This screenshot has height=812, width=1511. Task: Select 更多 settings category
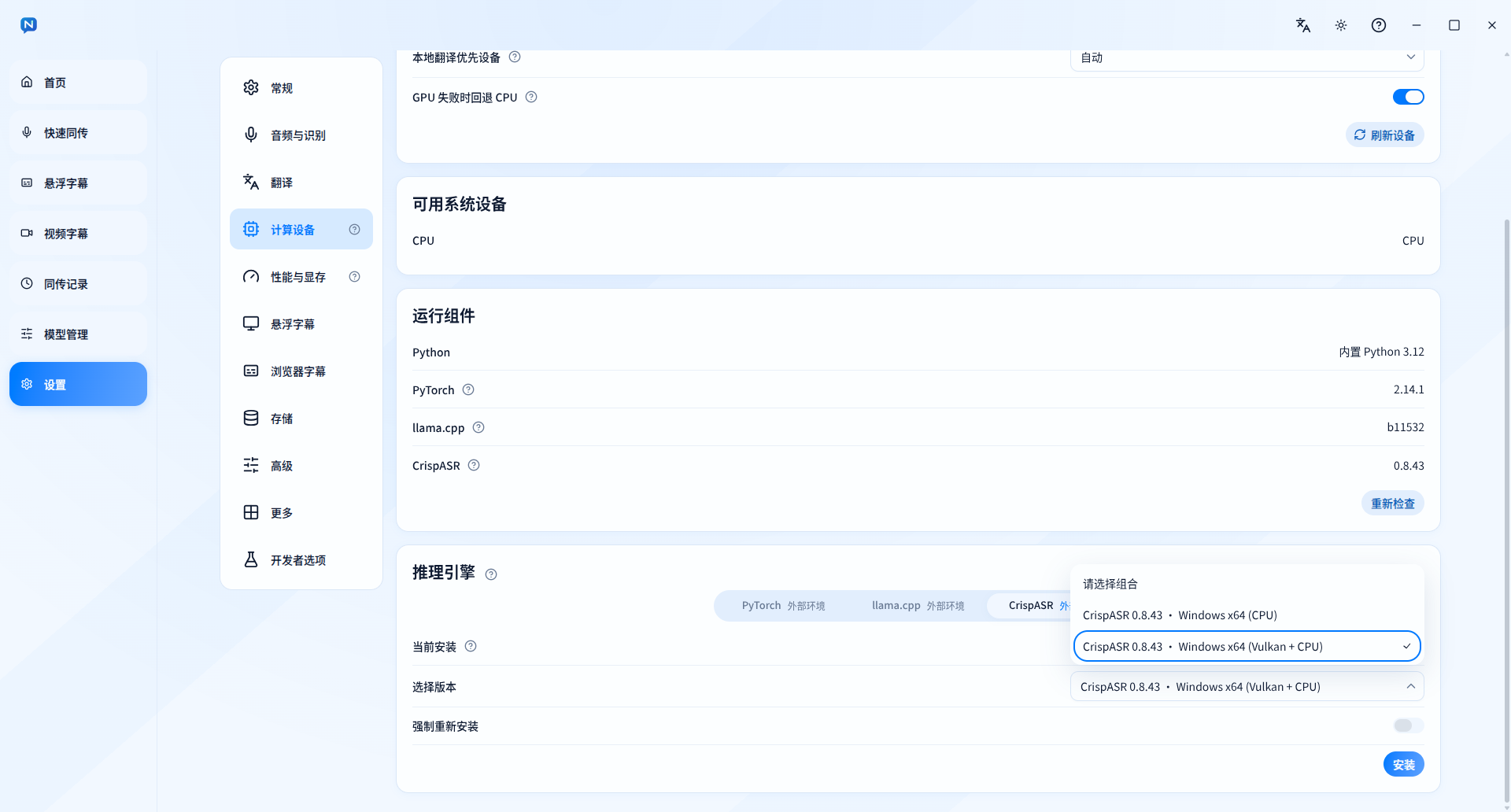tap(301, 512)
